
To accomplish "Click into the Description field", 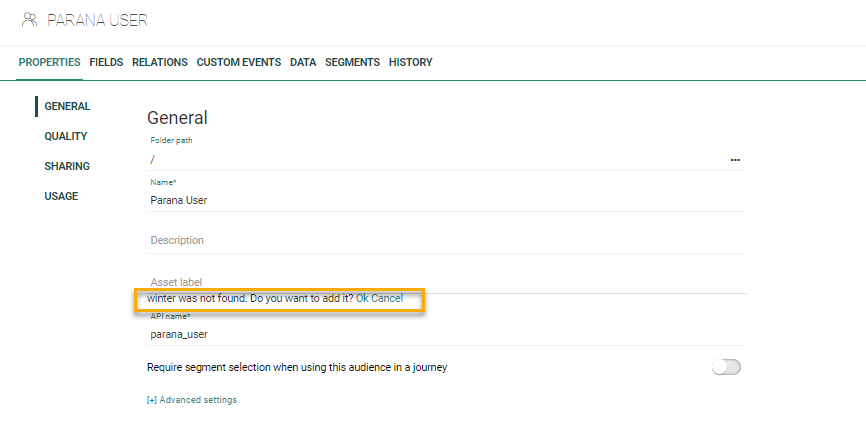I will point(446,241).
